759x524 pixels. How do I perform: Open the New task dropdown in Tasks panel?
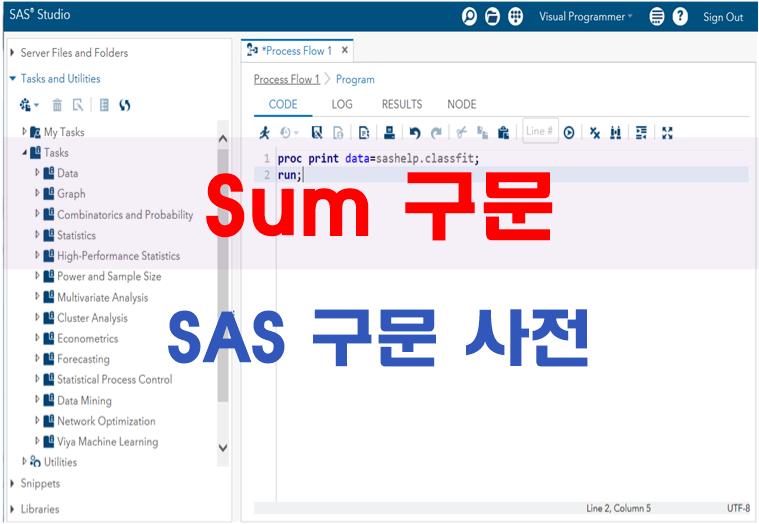pyautogui.click(x=29, y=105)
